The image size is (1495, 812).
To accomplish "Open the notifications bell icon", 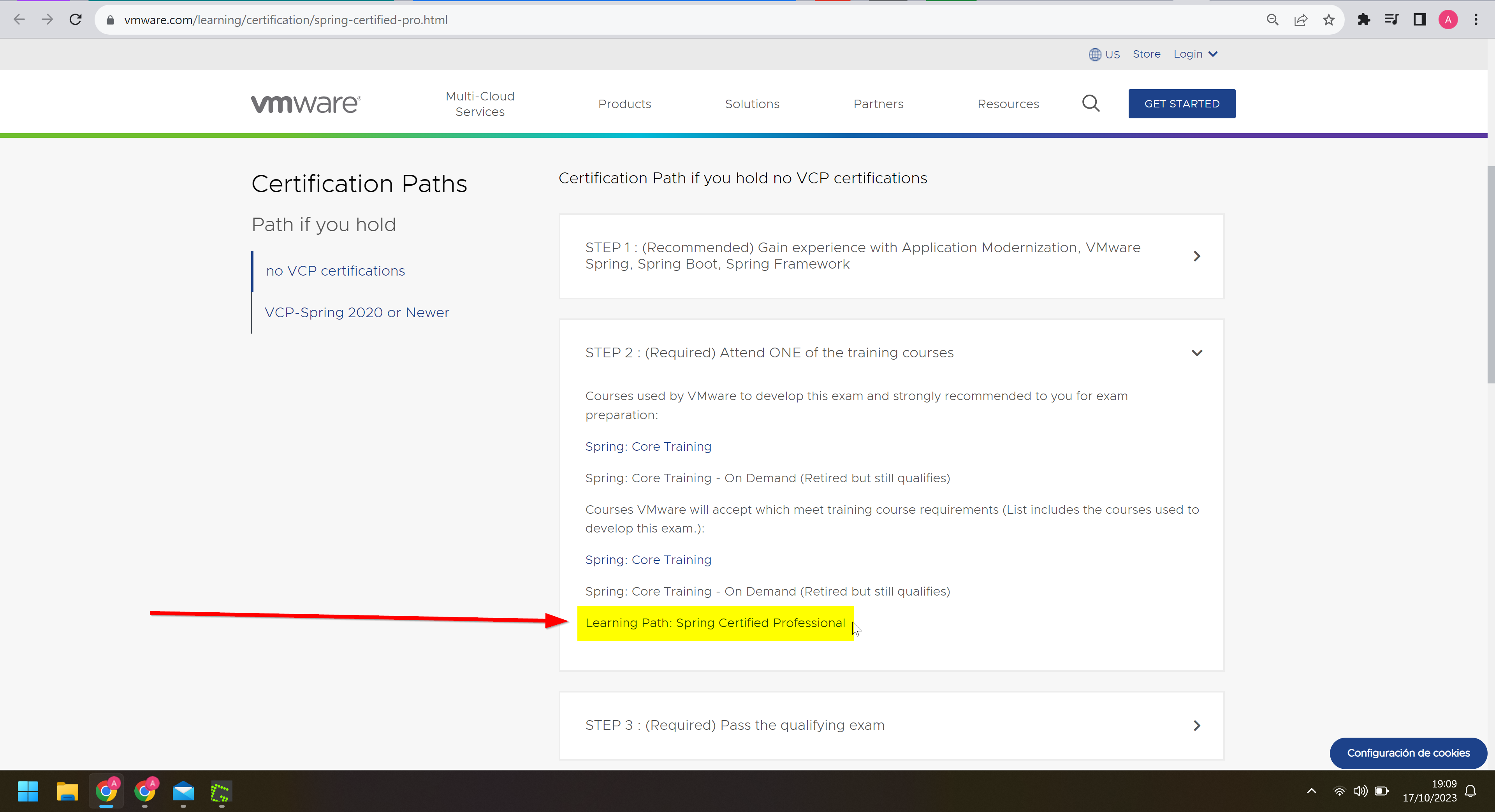I will [x=1470, y=791].
